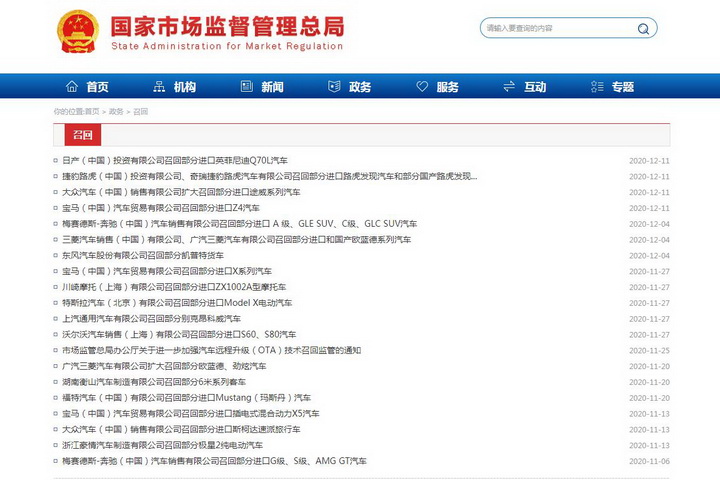Click the newspaper icon beside 新闻
This screenshot has height=480, width=720.
247,86
